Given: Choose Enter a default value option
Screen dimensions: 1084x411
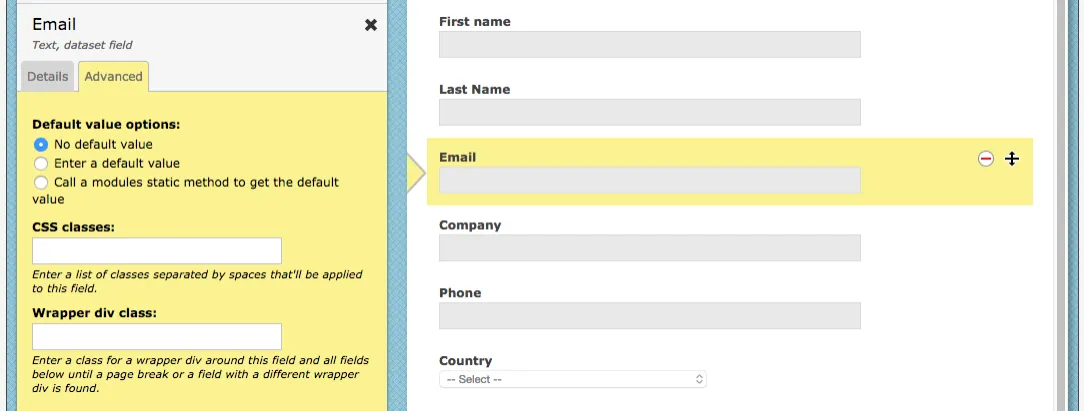Looking at the screenshot, I should 41,164.
